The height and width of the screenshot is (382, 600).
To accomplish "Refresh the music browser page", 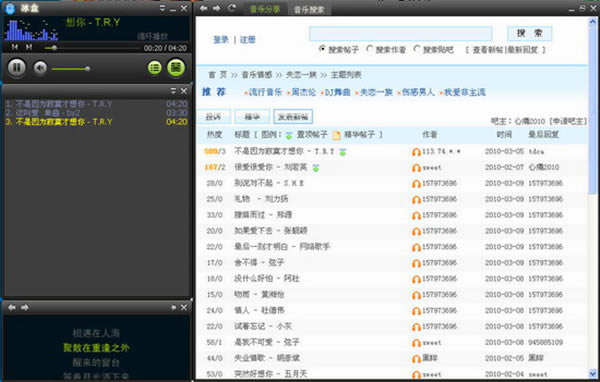I will [x=232, y=8].
